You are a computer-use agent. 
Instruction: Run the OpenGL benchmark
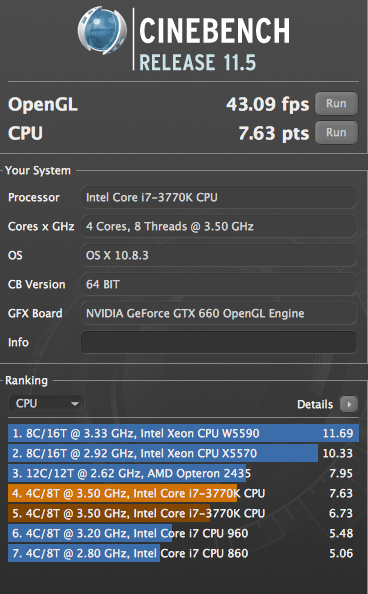coord(336,103)
